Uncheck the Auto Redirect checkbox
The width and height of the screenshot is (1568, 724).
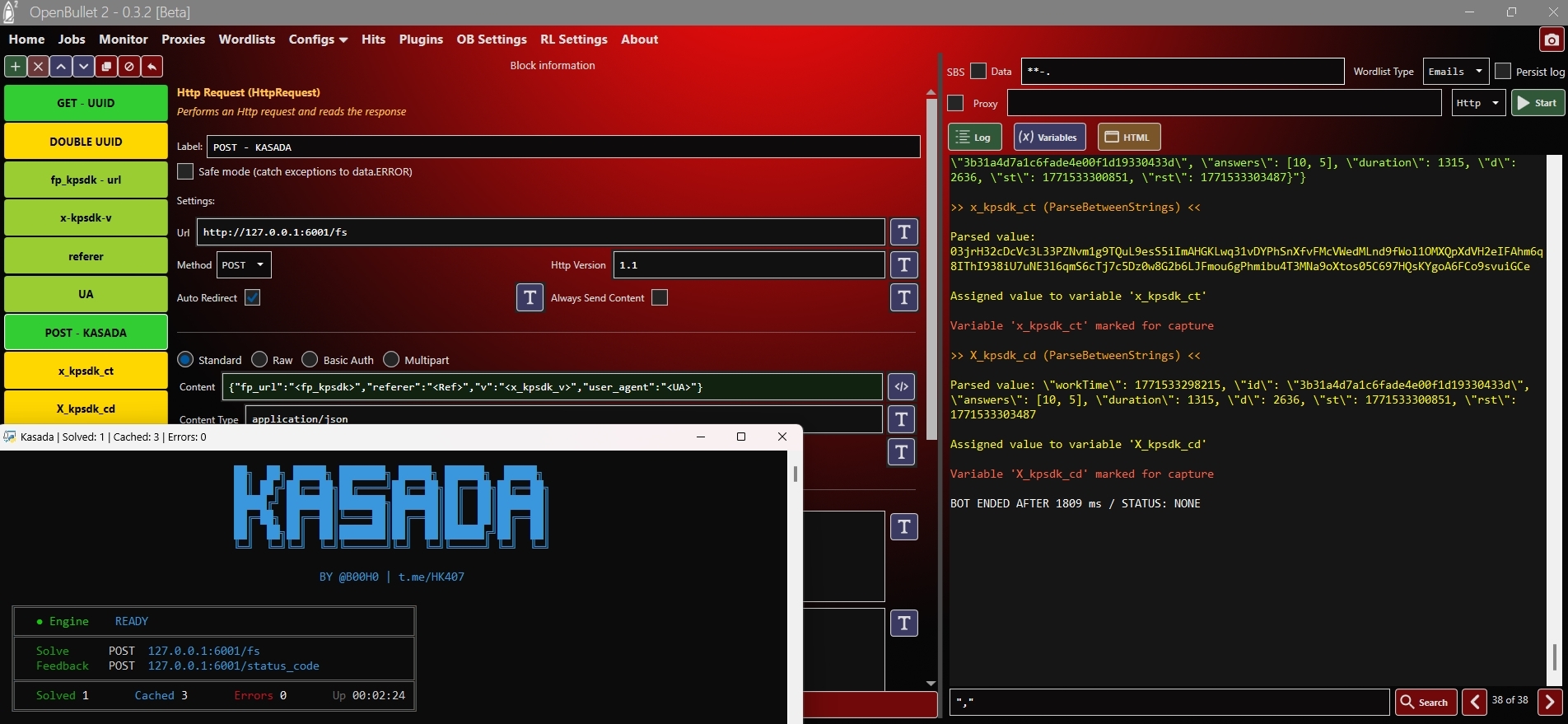pos(253,297)
